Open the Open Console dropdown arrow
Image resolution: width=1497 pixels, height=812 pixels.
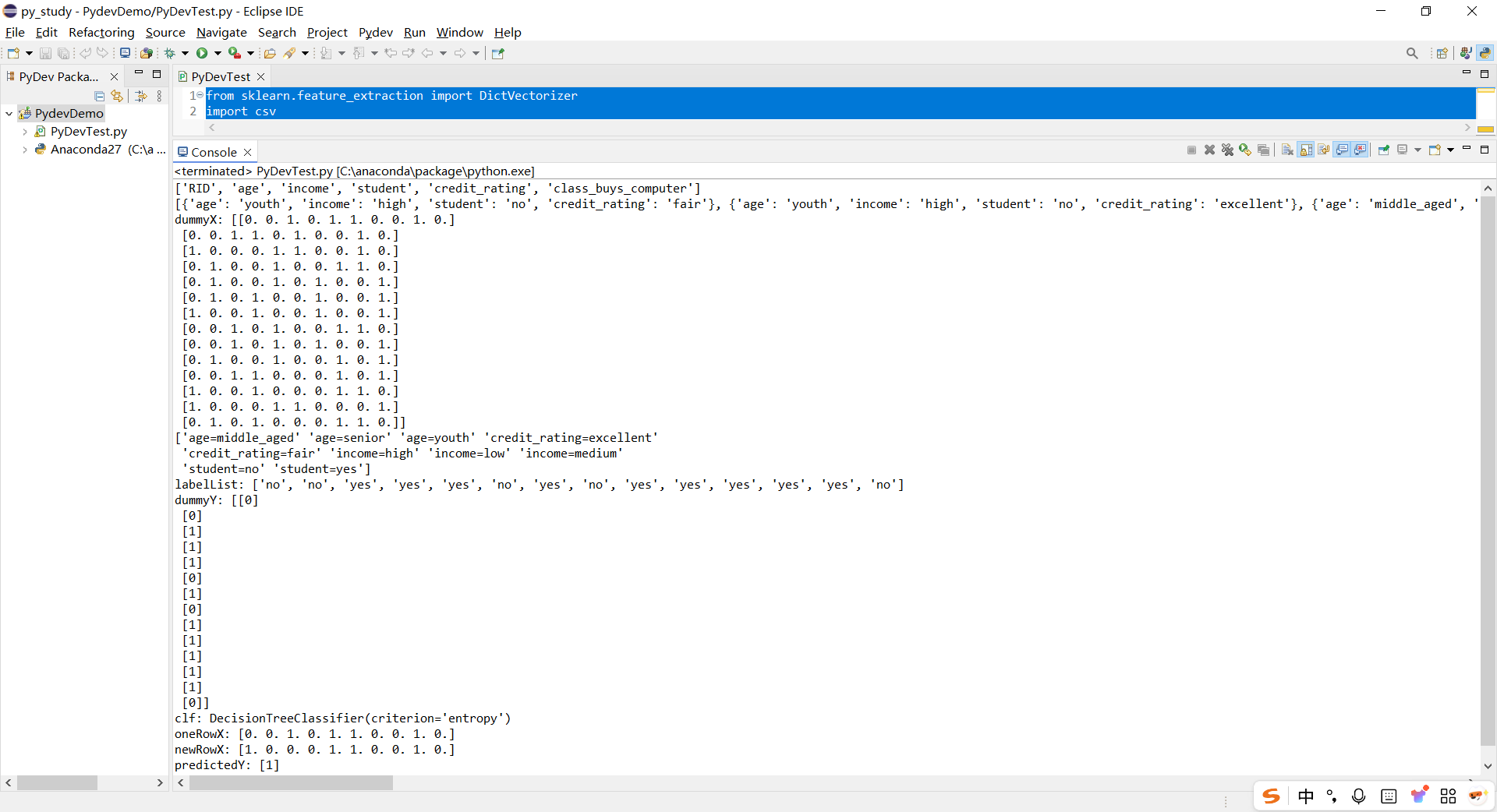click(1450, 150)
